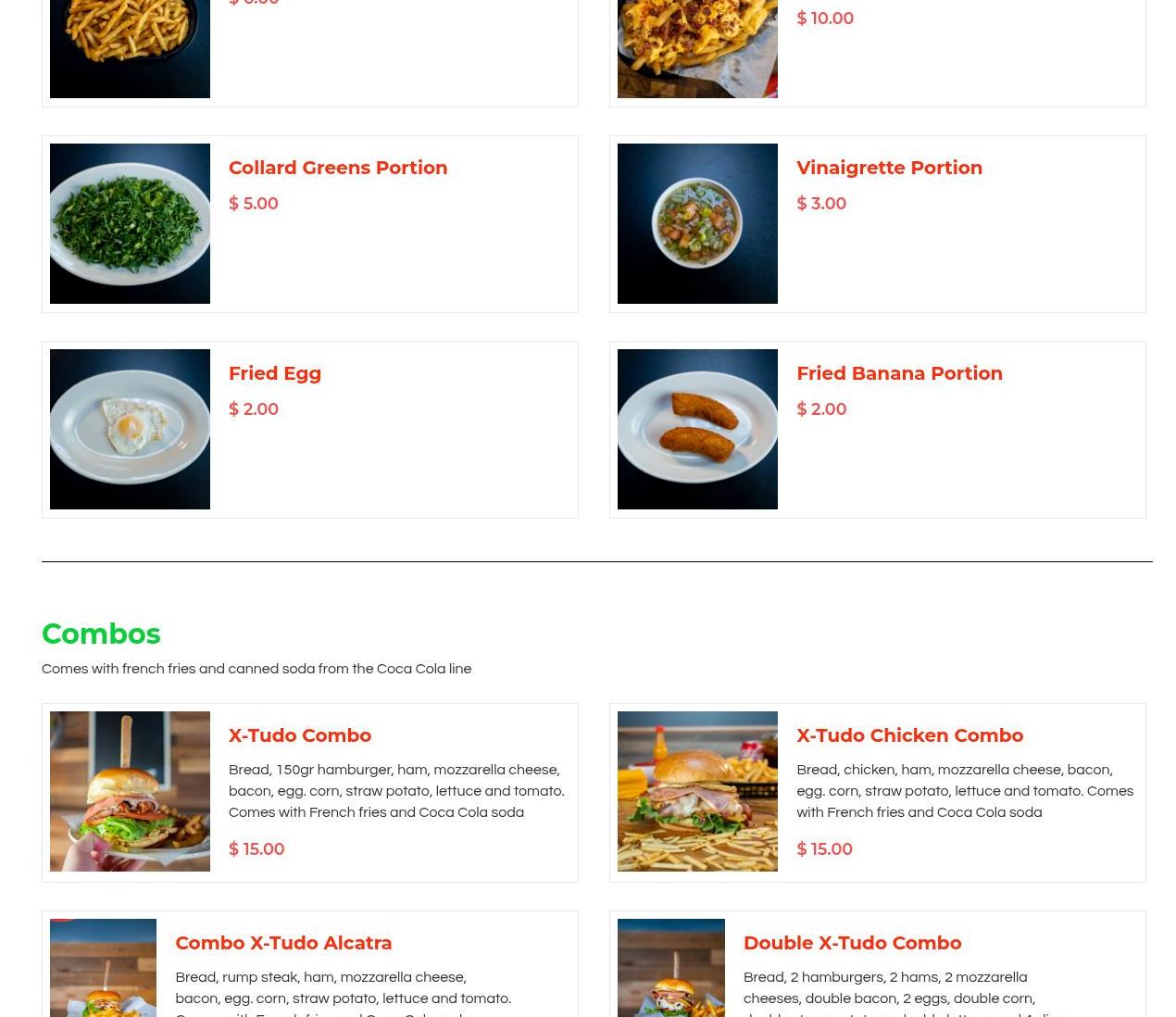The image size is (1176, 1017).
Task: Click the Combo X-Tudo Alcatra title
Action: tap(283, 943)
